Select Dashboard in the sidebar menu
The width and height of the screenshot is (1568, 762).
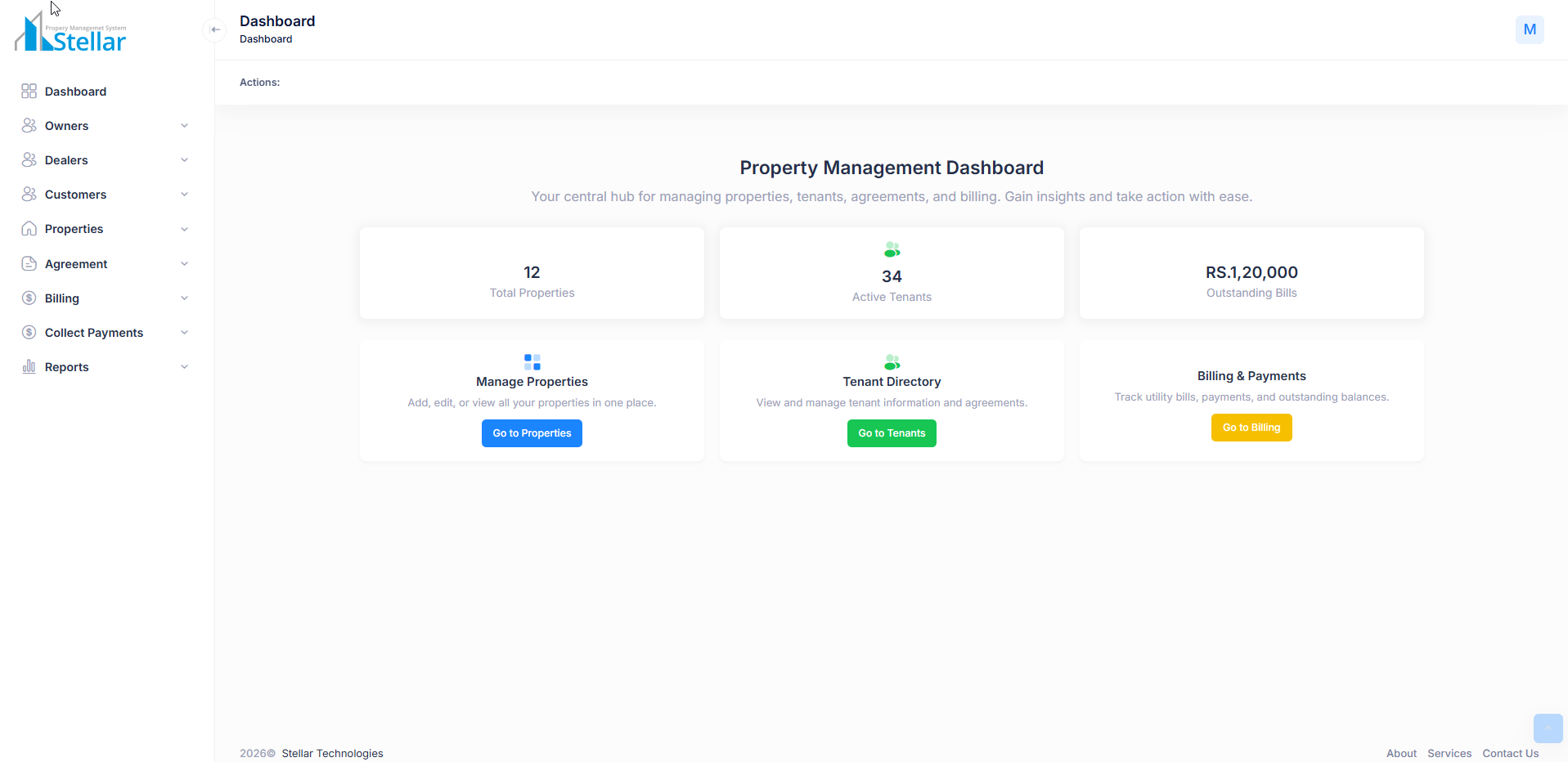(x=75, y=92)
